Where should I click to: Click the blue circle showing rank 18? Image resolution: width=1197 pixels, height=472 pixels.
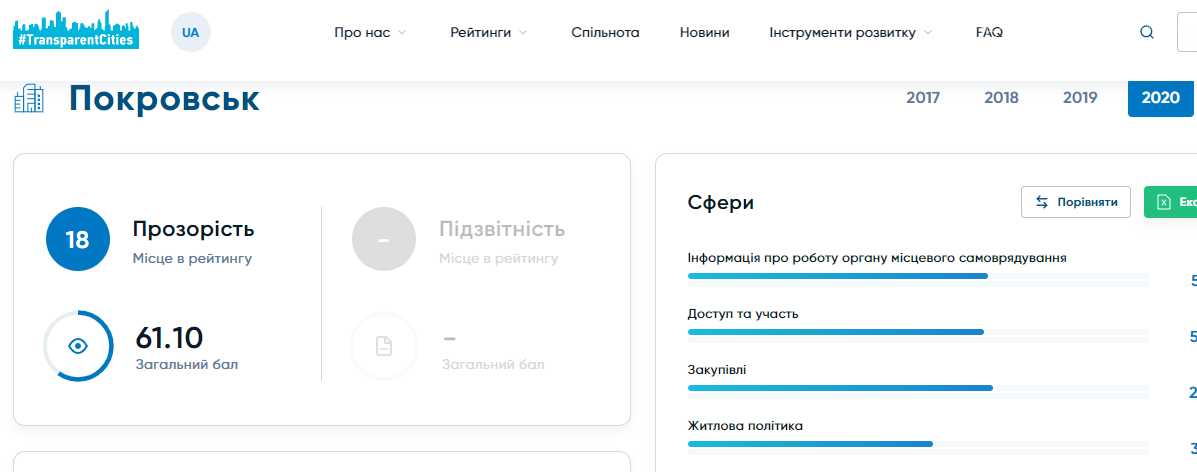point(78,239)
